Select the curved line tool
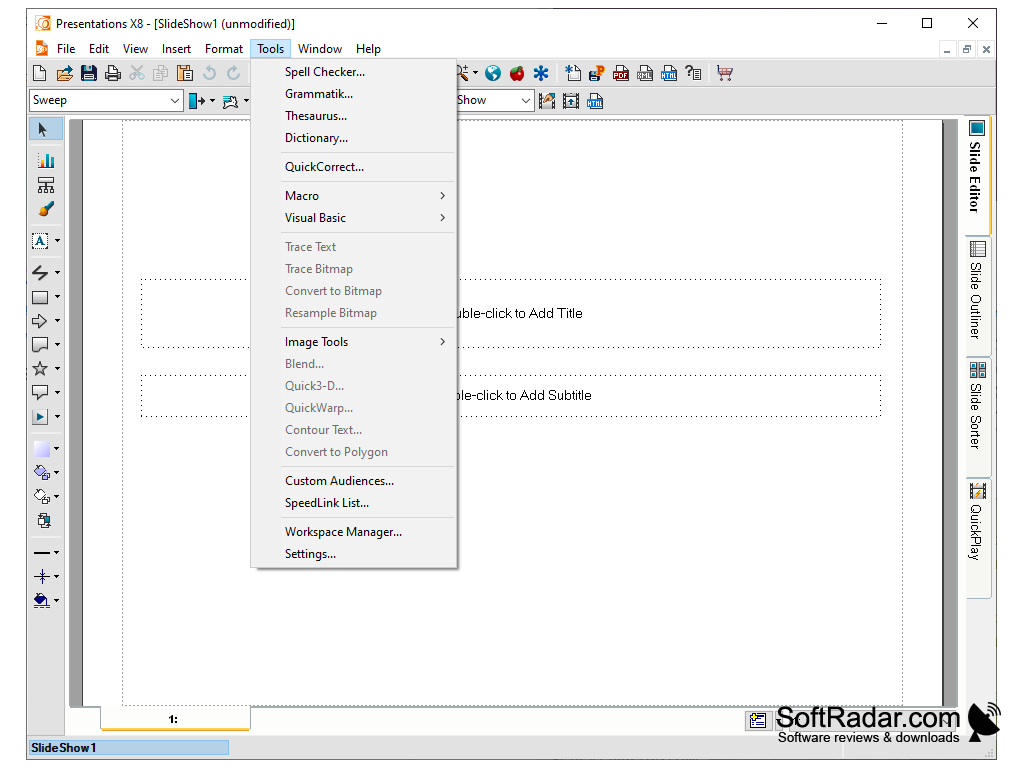Screen dimensions: 1024x768 point(40,272)
